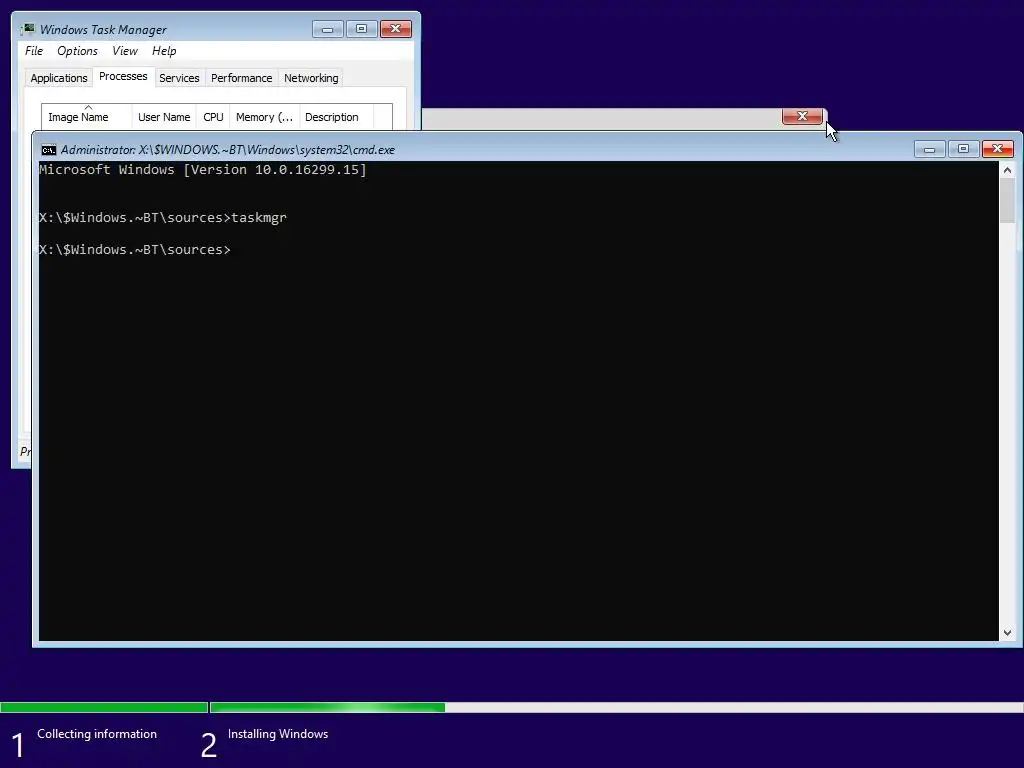Maximize the Windows Task Manager window
This screenshot has height=768, width=1024.
[x=361, y=29]
